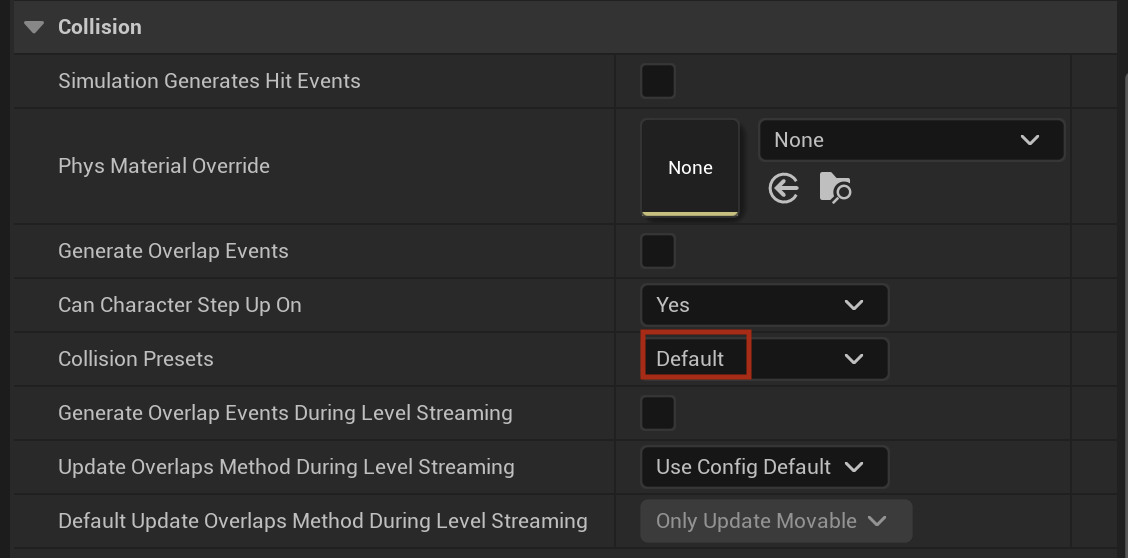Image resolution: width=1128 pixels, height=558 pixels.
Task: Click the Can Character Step Up On label
Action: 180,305
